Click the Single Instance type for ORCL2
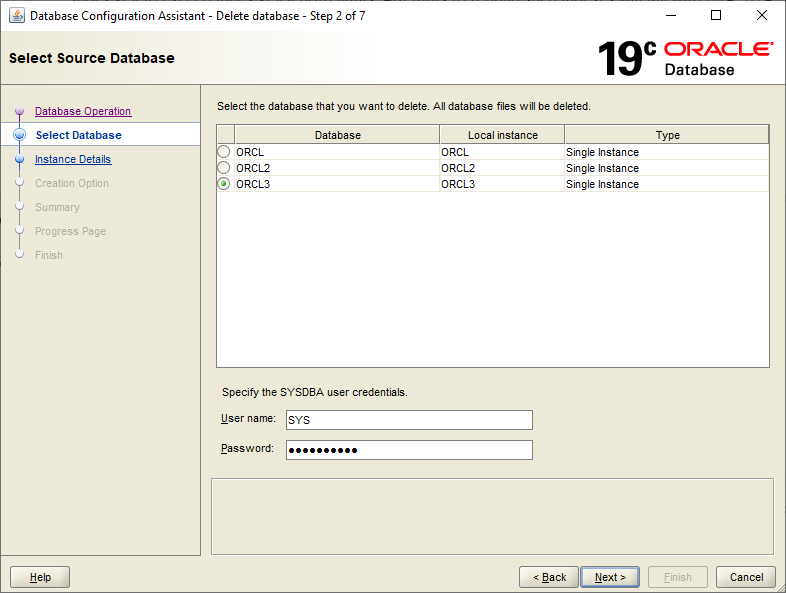The width and height of the screenshot is (786, 593). [x=667, y=168]
